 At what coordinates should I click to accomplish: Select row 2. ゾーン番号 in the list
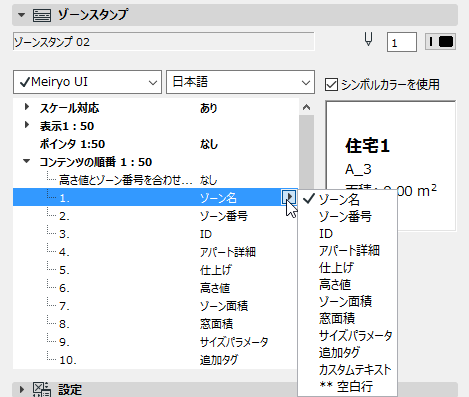[x=156, y=216]
